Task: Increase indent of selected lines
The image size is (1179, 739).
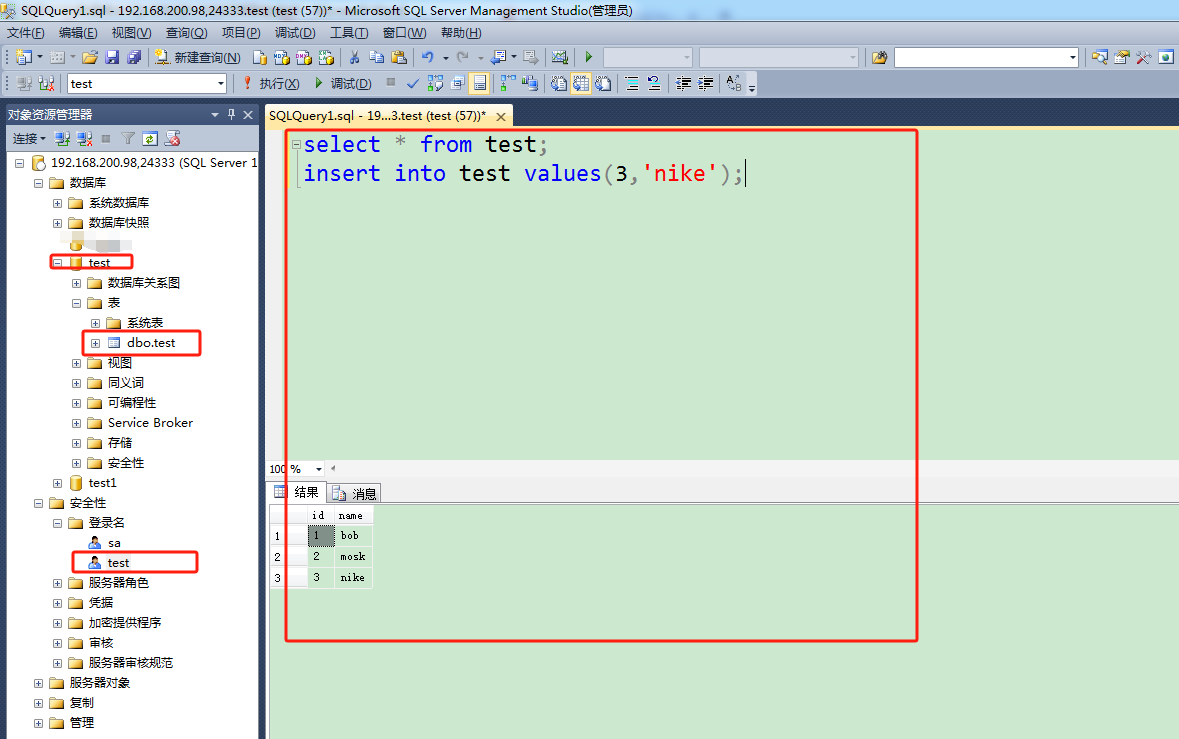Action: 705,83
